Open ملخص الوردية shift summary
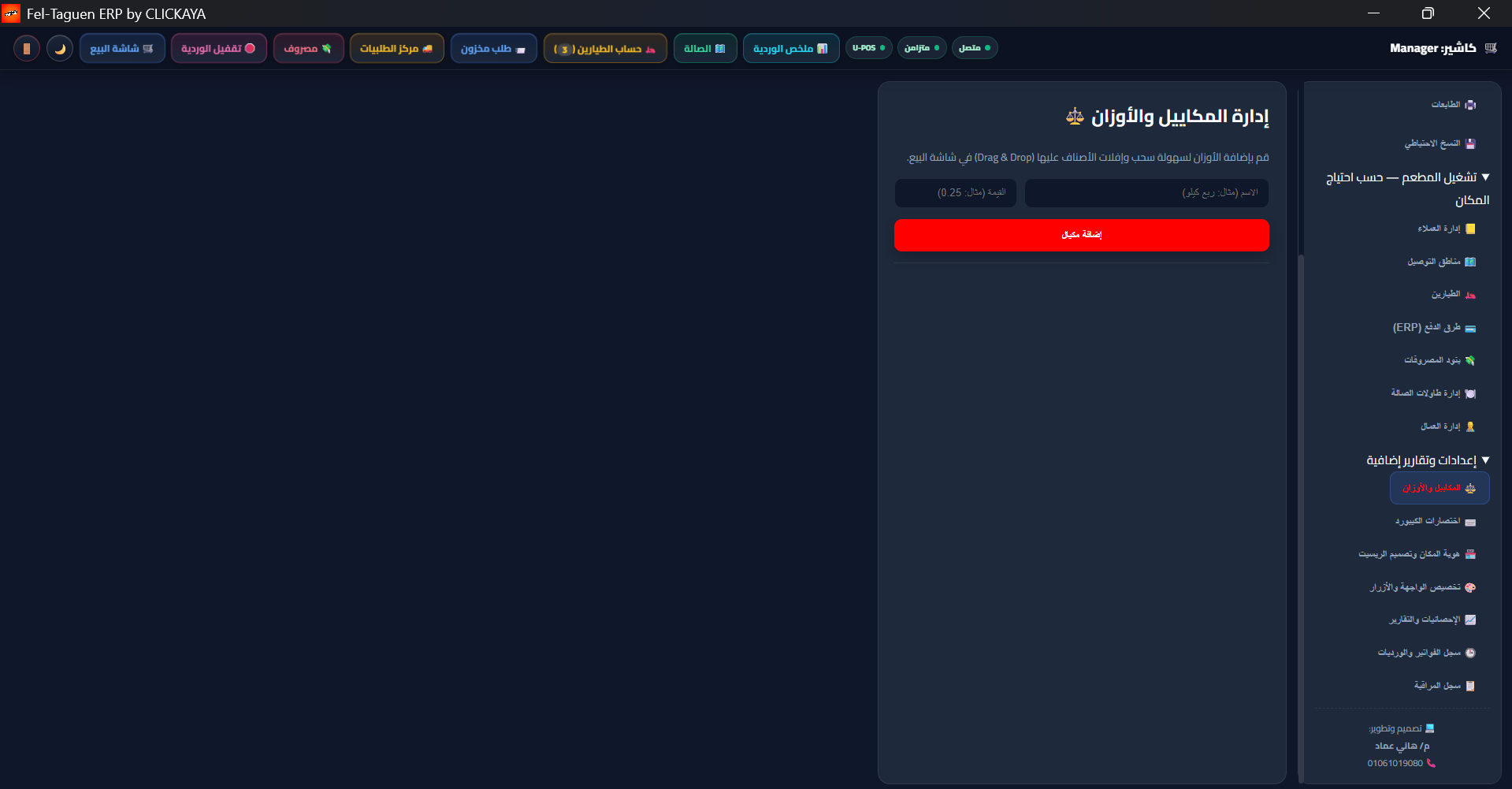 click(x=791, y=49)
